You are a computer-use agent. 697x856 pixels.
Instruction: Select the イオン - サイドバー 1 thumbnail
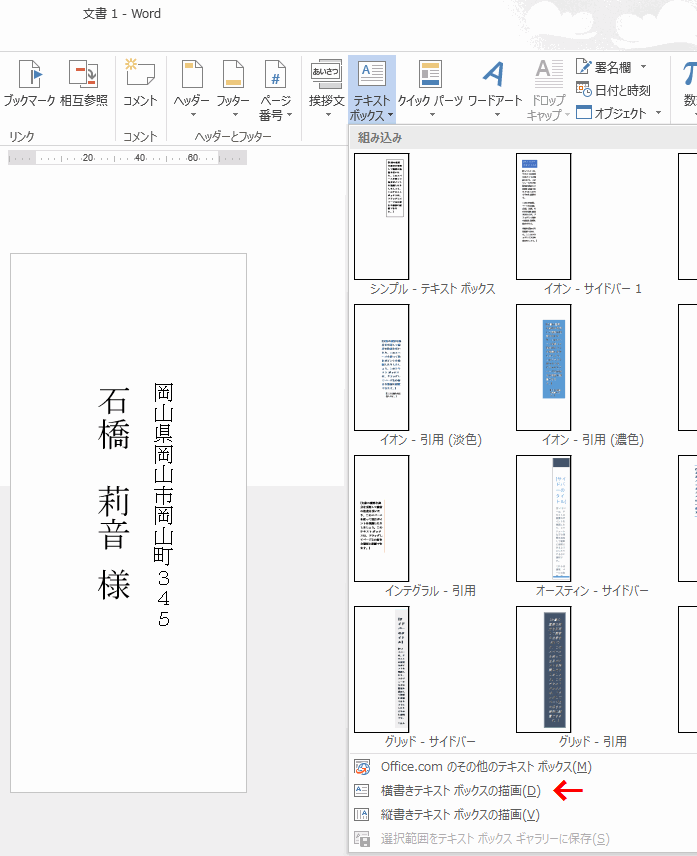[544, 216]
